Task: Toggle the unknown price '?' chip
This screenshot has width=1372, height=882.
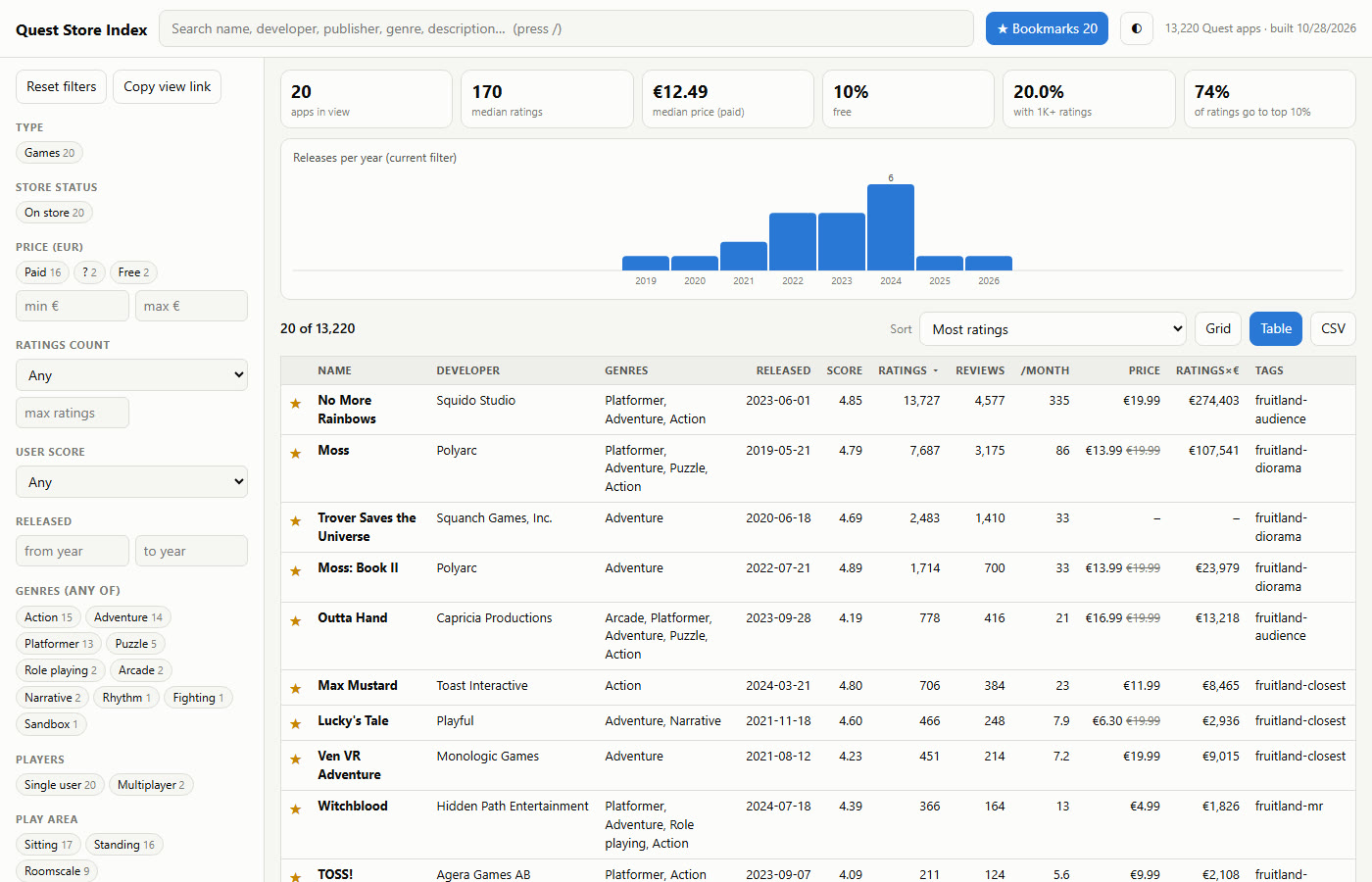Action: (89, 272)
